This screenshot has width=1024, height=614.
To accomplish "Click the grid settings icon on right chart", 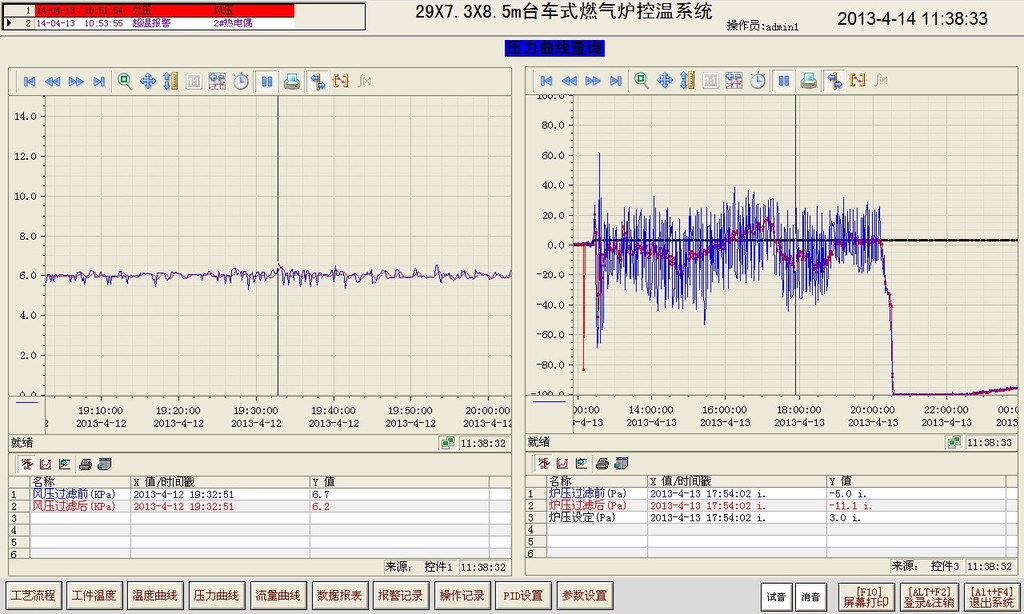I will pos(734,80).
